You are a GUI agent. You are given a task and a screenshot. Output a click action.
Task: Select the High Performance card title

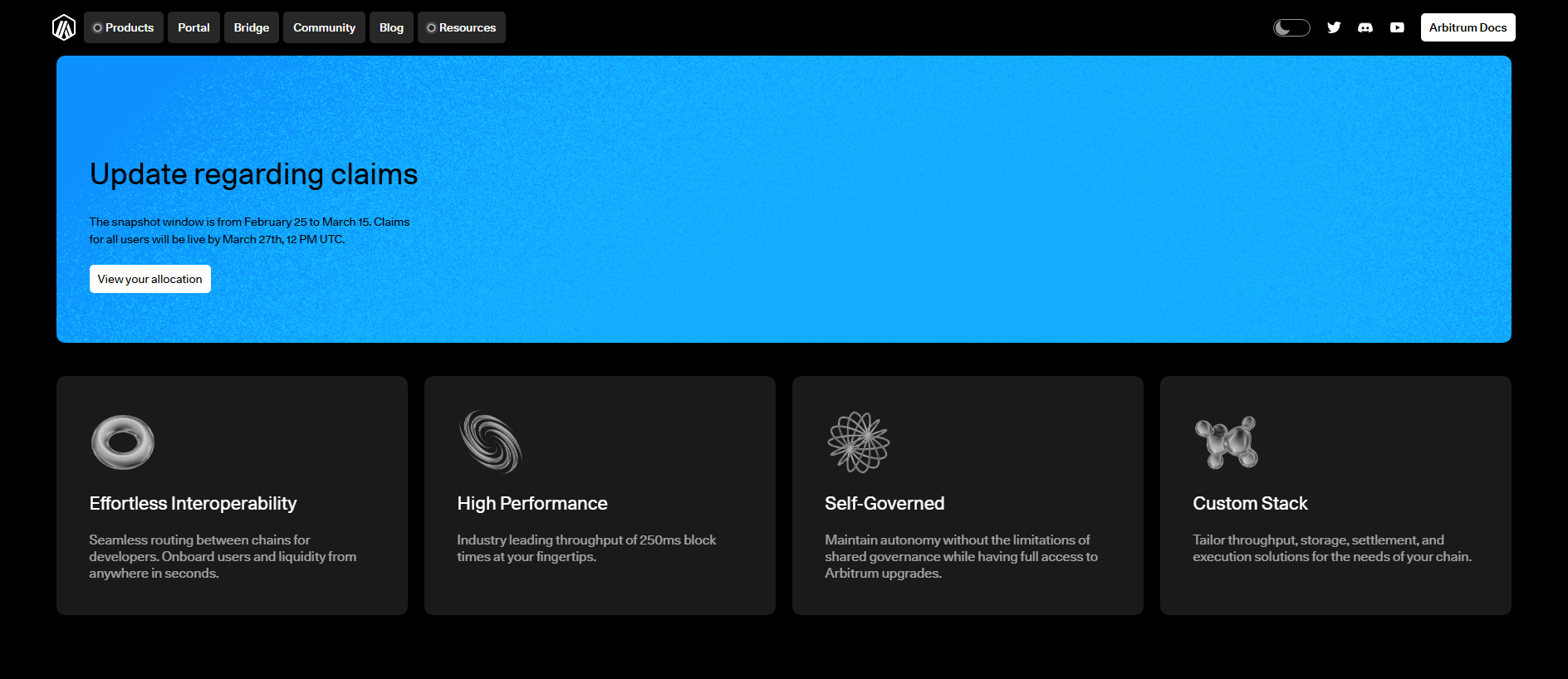pos(532,503)
